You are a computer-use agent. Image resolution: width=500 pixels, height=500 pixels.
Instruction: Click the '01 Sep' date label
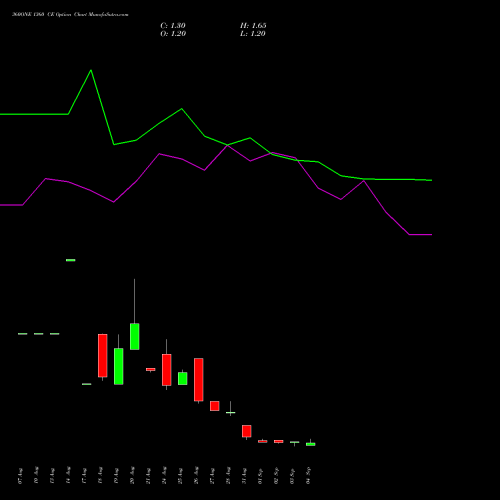pos(260,476)
